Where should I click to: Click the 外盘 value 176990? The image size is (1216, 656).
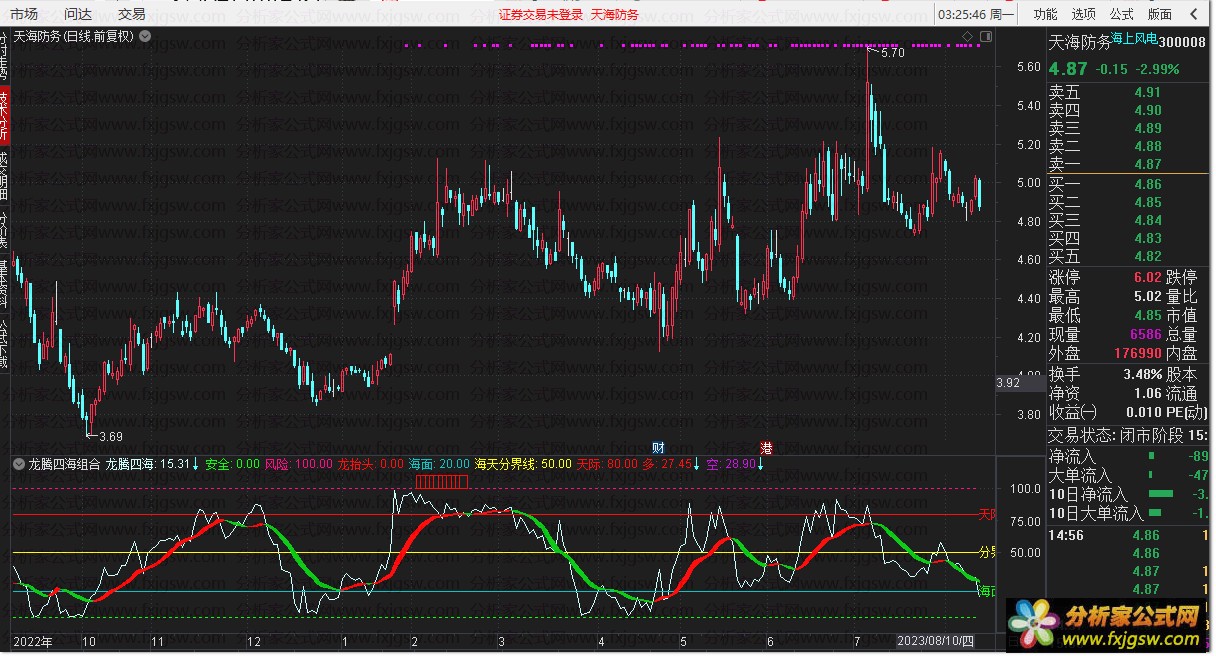(x=1137, y=353)
